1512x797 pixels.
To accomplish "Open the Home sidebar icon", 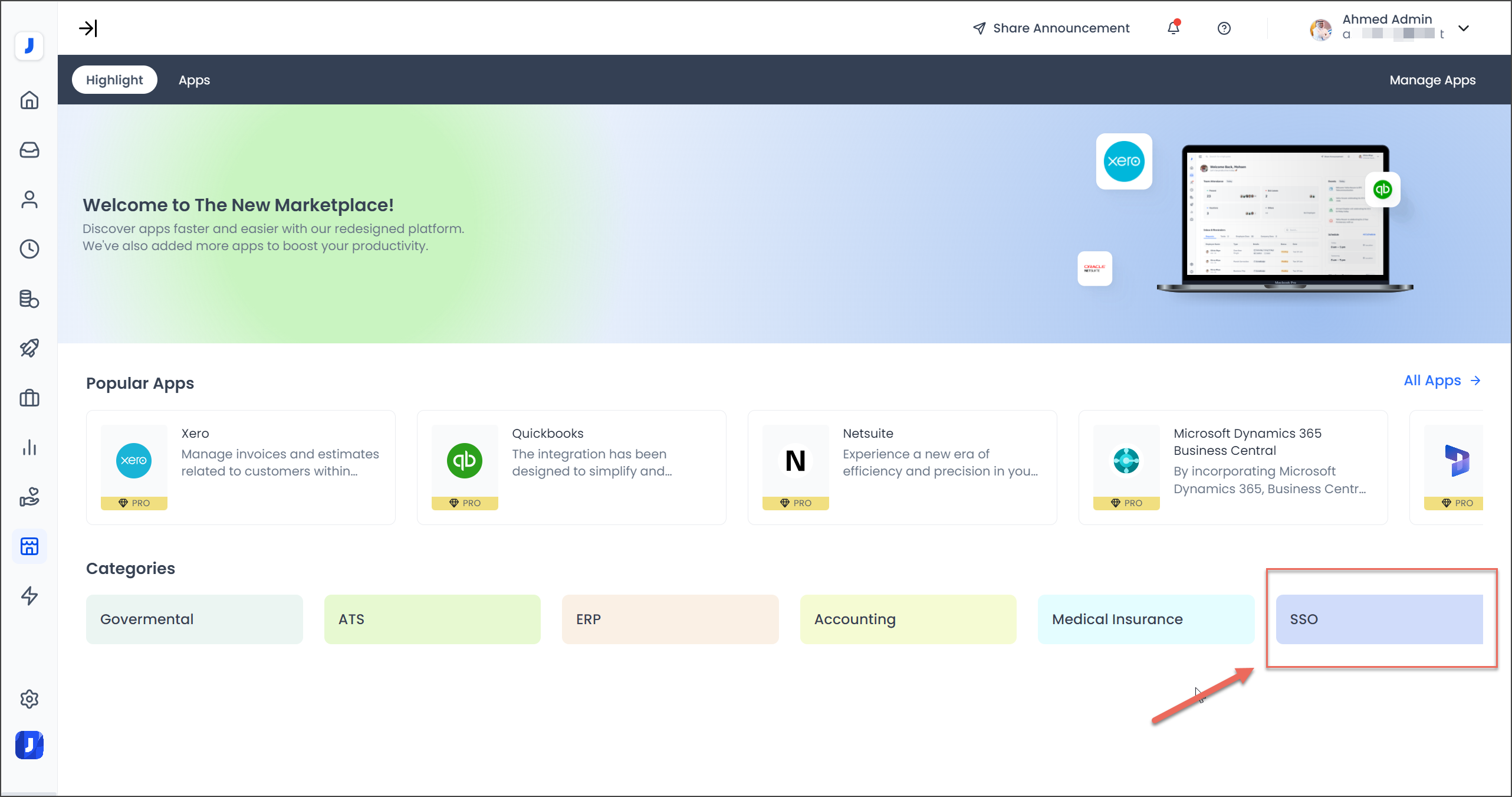I will 29,100.
